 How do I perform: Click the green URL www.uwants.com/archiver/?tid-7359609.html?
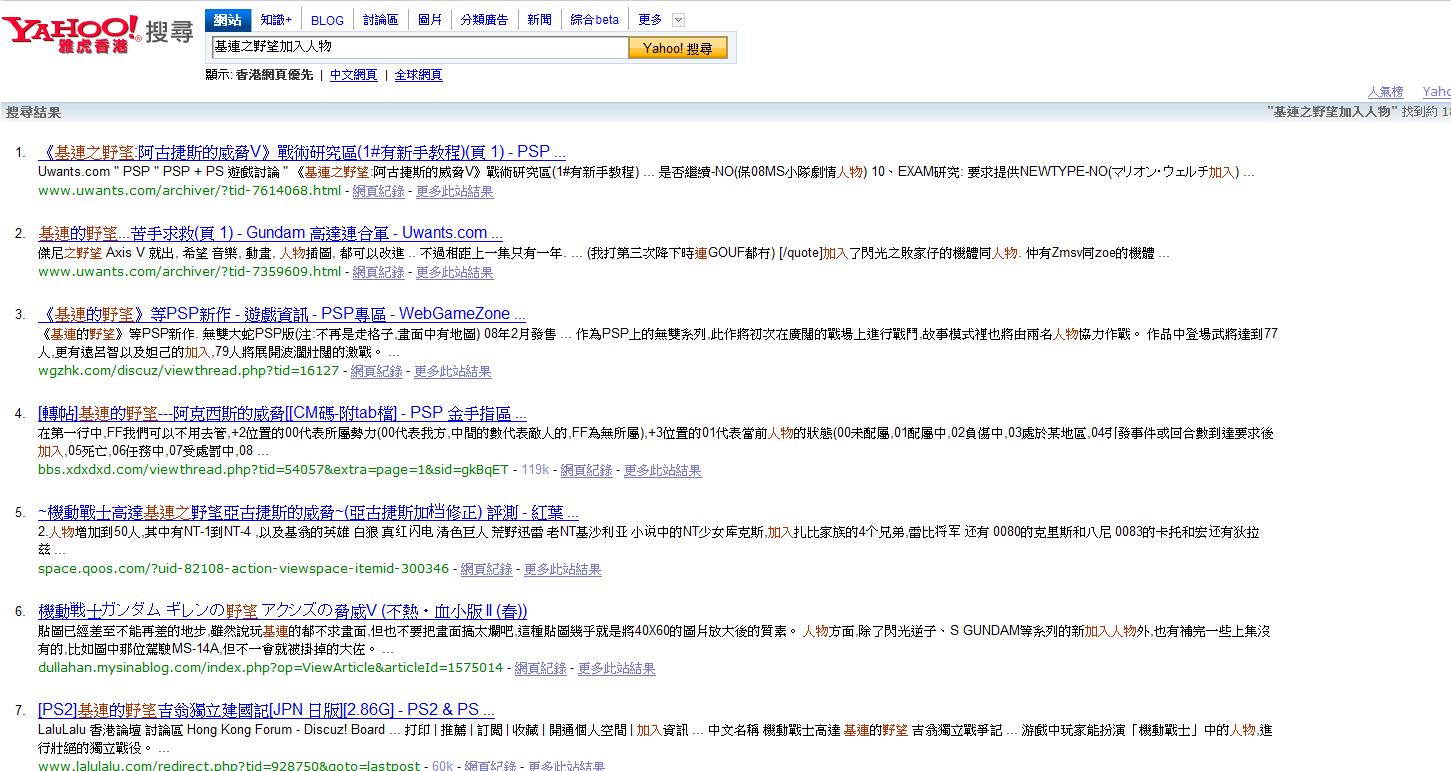tap(189, 272)
